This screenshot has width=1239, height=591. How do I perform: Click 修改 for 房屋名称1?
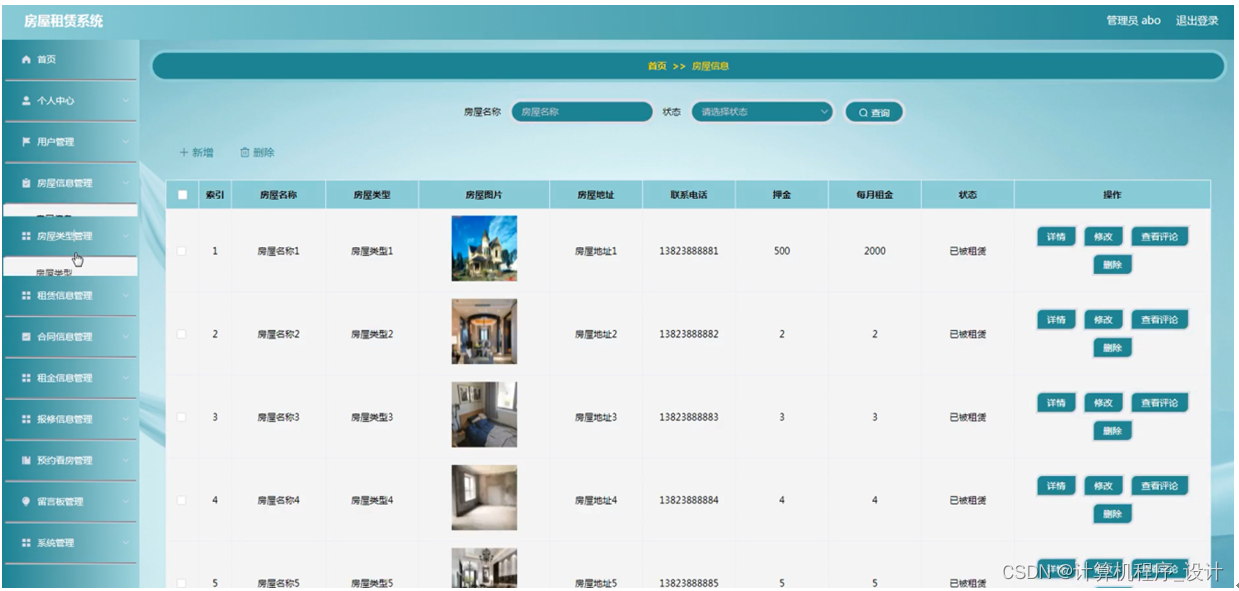pos(1103,237)
